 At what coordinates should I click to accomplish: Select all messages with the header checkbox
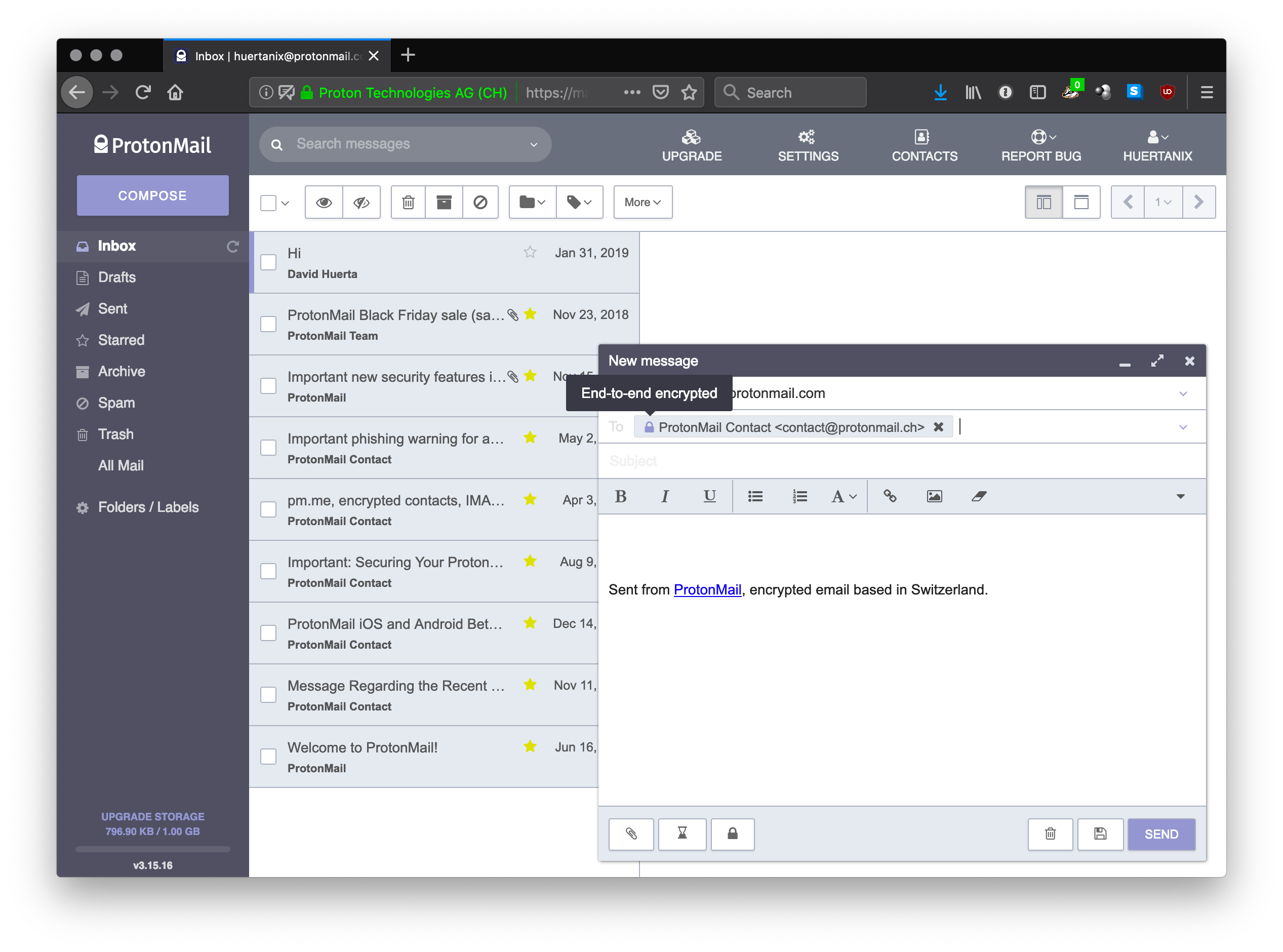pyautogui.click(x=268, y=202)
